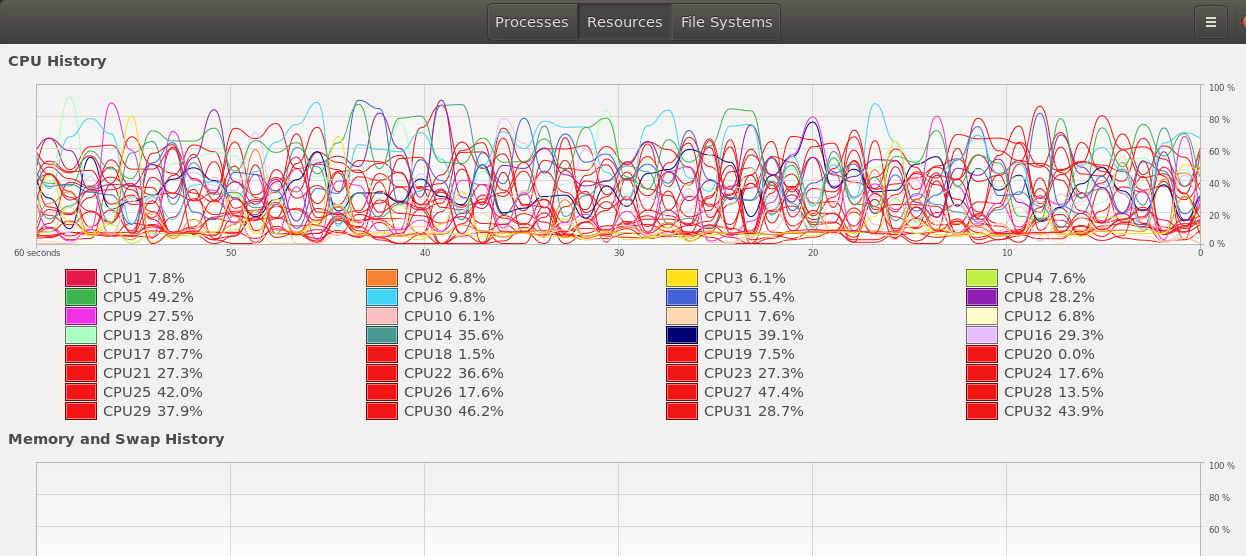Pick the CPU3 yellow color swatch
The width and height of the screenshot is (1246, 556).
[682, 278]
